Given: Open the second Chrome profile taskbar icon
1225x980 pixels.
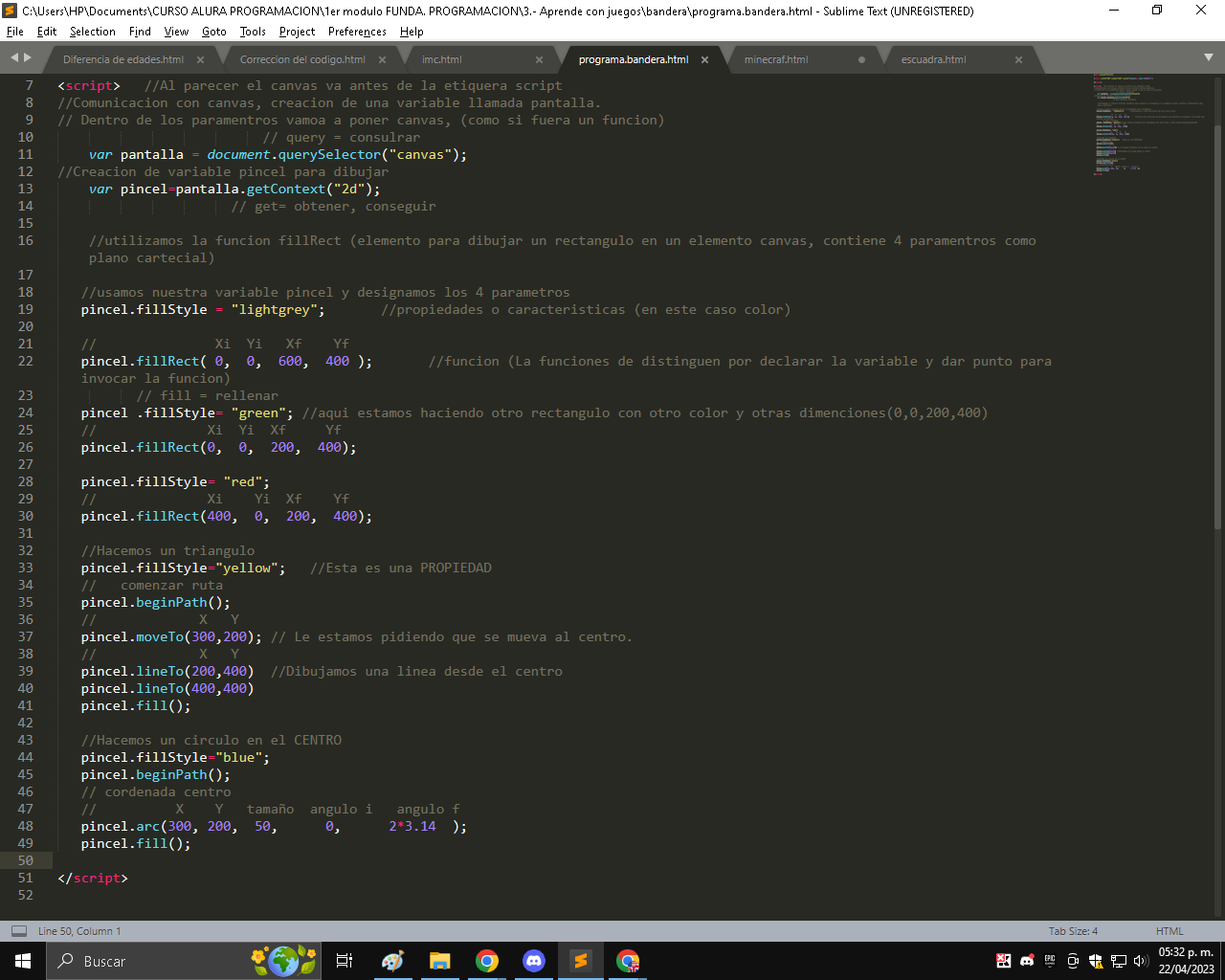Looking at the screenshot, I should point(628,961).
